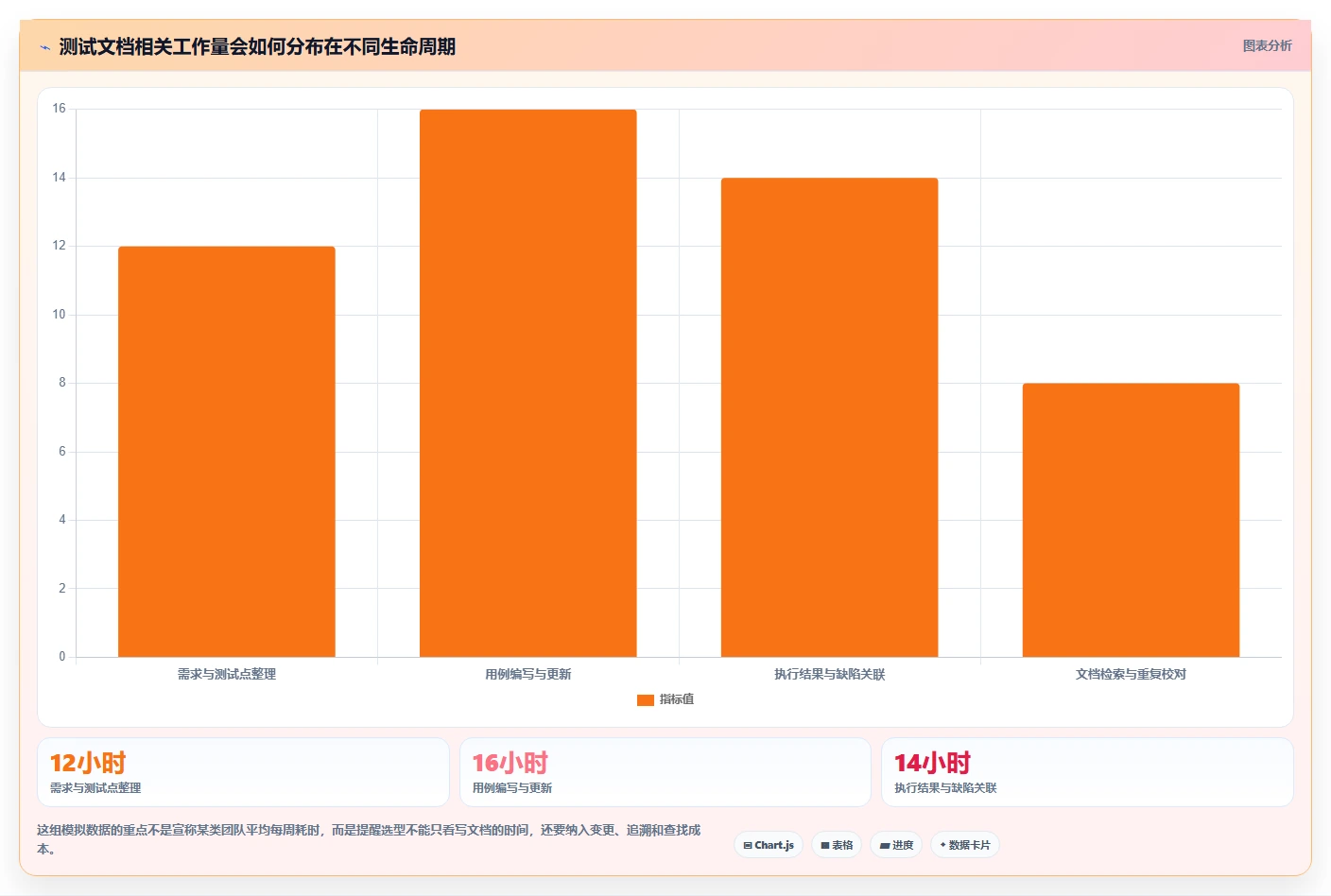Image resolution: width=1331 pixels, height=896 pixels.
Task: Select the 执行结果与缺陷关联 bar
Action: coord(830,417)
